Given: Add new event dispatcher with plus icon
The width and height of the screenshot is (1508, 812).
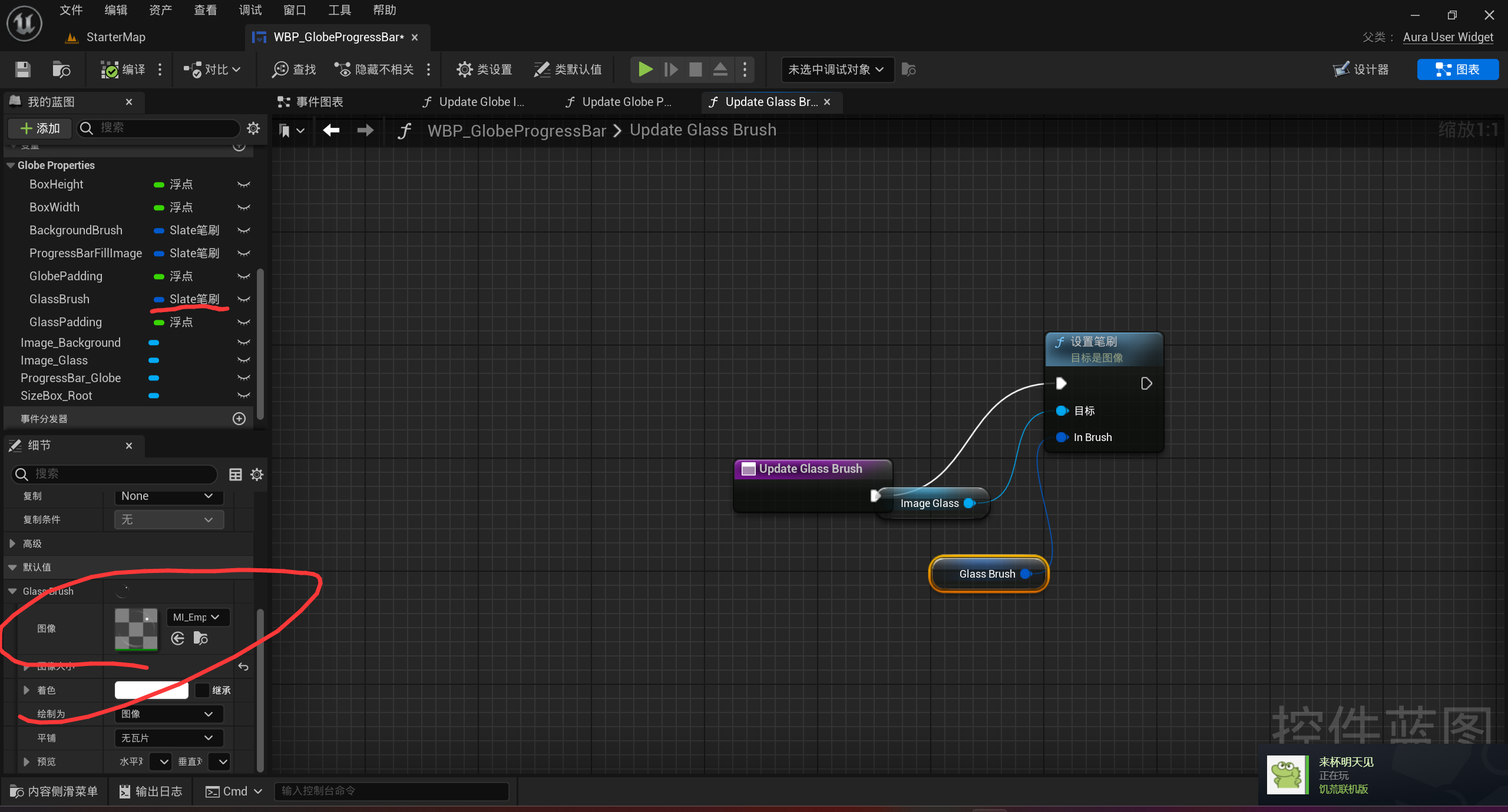Looking at the screenshot, I should [x=239, y=419].
